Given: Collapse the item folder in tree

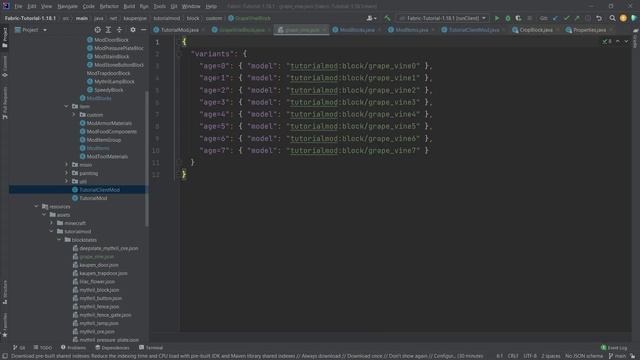Looking at the screenshot, I should [67, 107].
